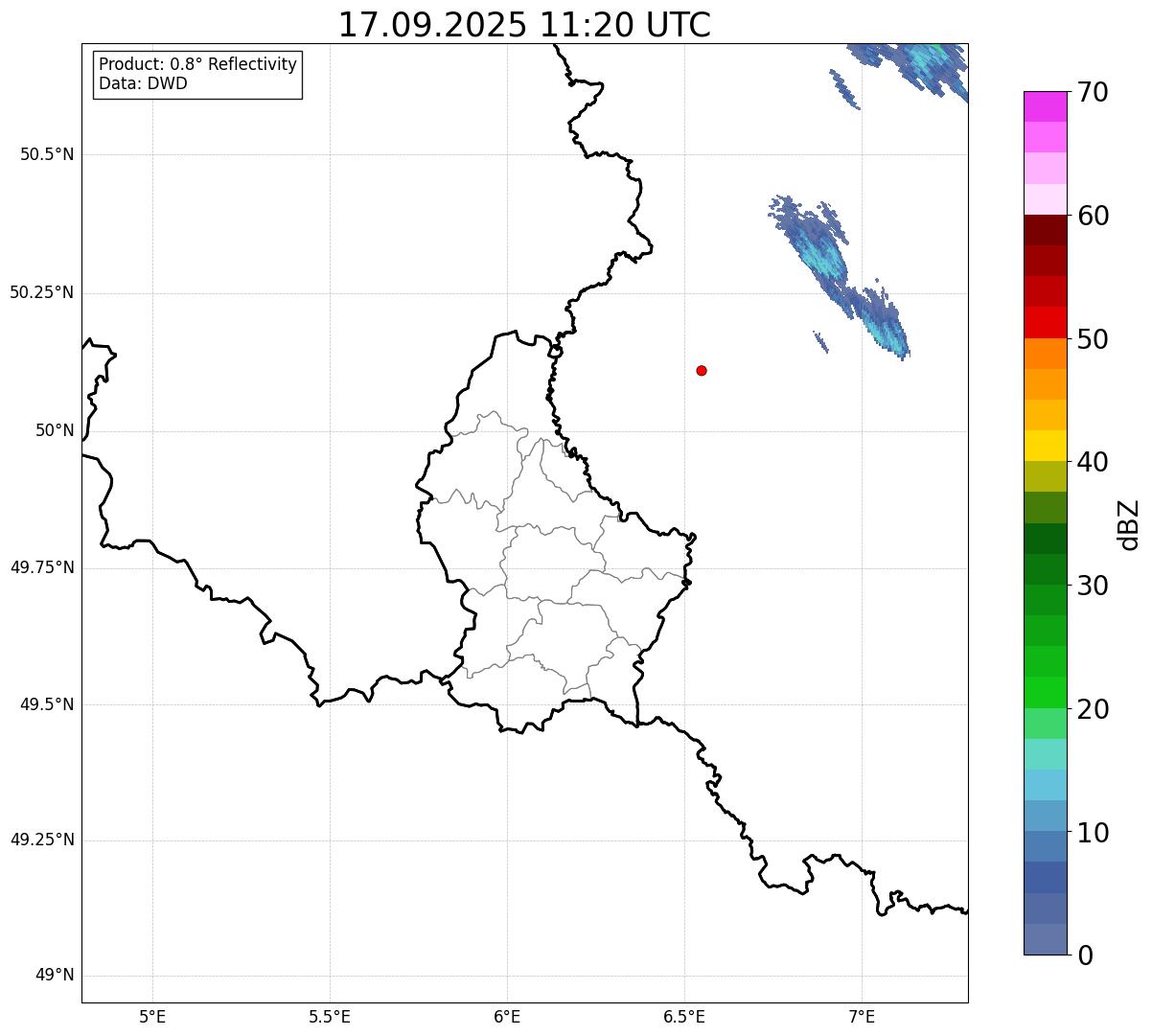Select the light green swatch just below 20
The height and width of the screenshot is (1036, 1152).
[1045, 724]
